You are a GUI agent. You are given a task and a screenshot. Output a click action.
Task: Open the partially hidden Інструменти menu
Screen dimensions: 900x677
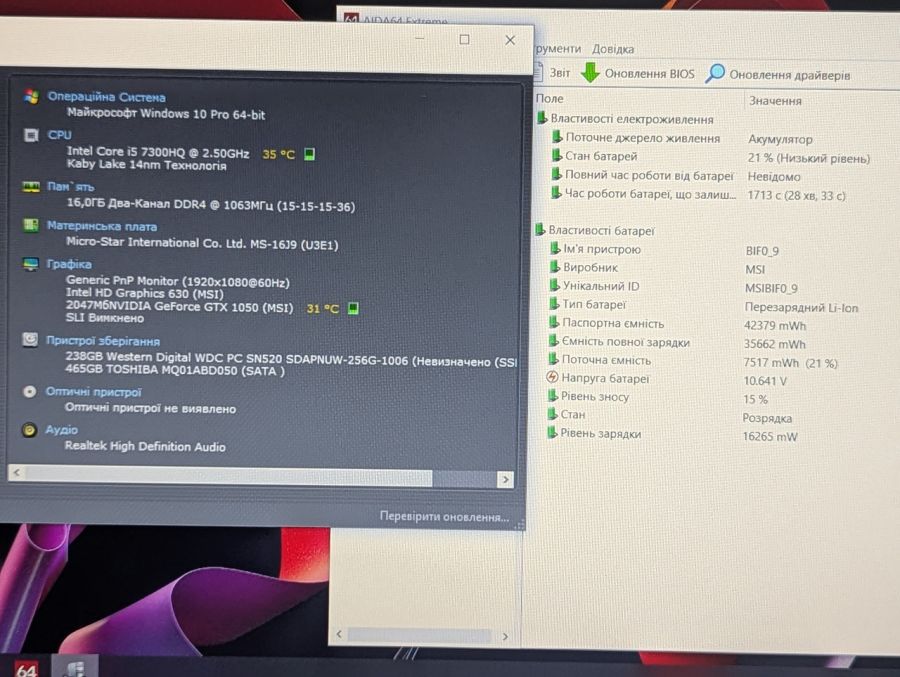tap(557, 48)
